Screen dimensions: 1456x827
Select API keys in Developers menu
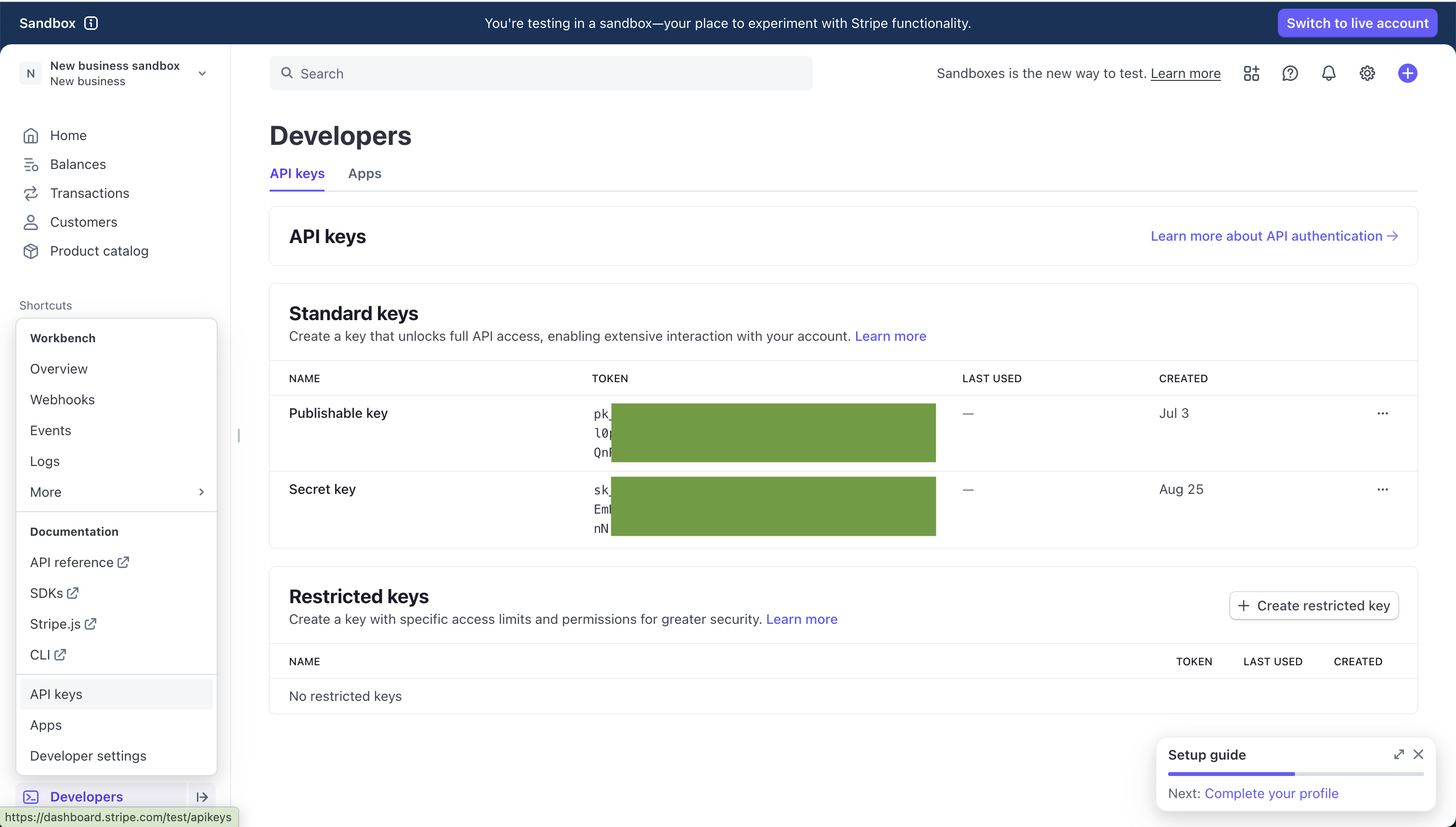click(x=117, y=694)
